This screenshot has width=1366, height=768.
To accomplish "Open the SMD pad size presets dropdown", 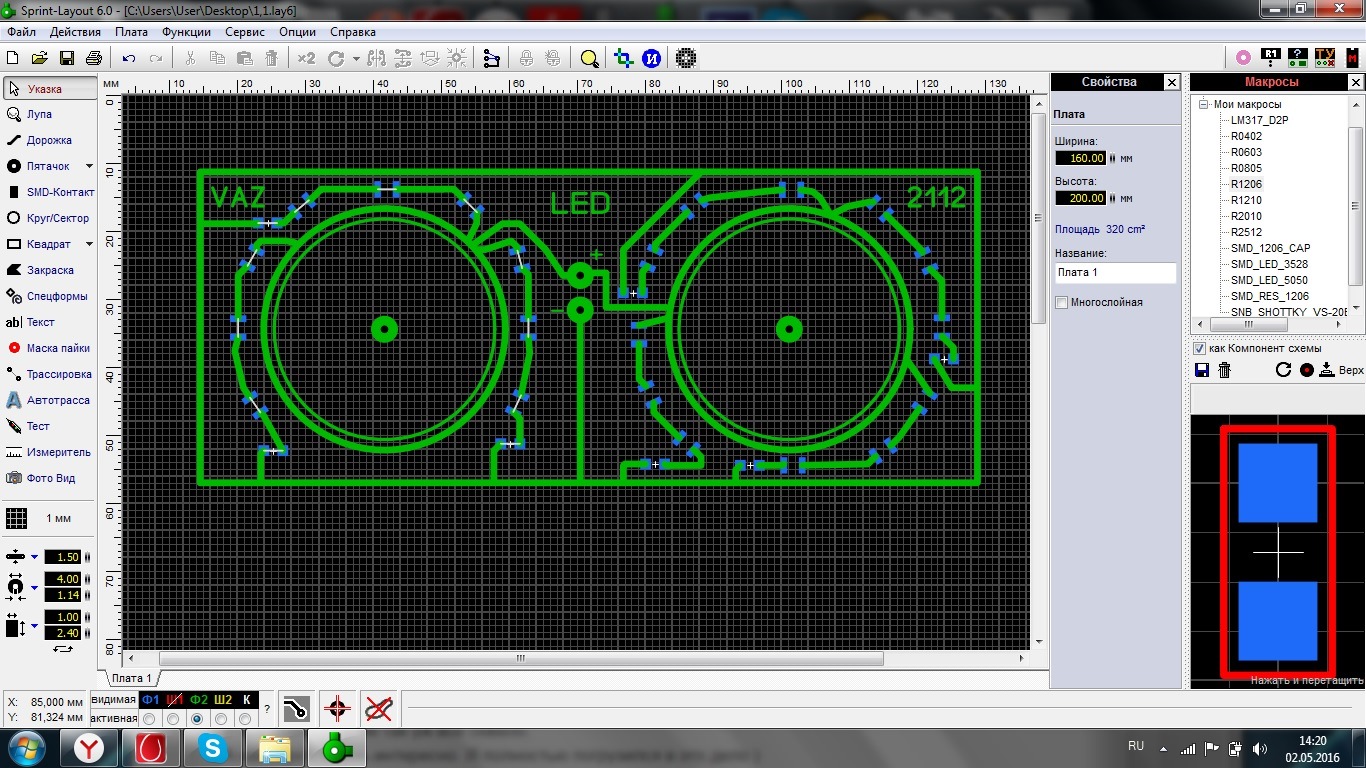I will (x=34, y=626).
